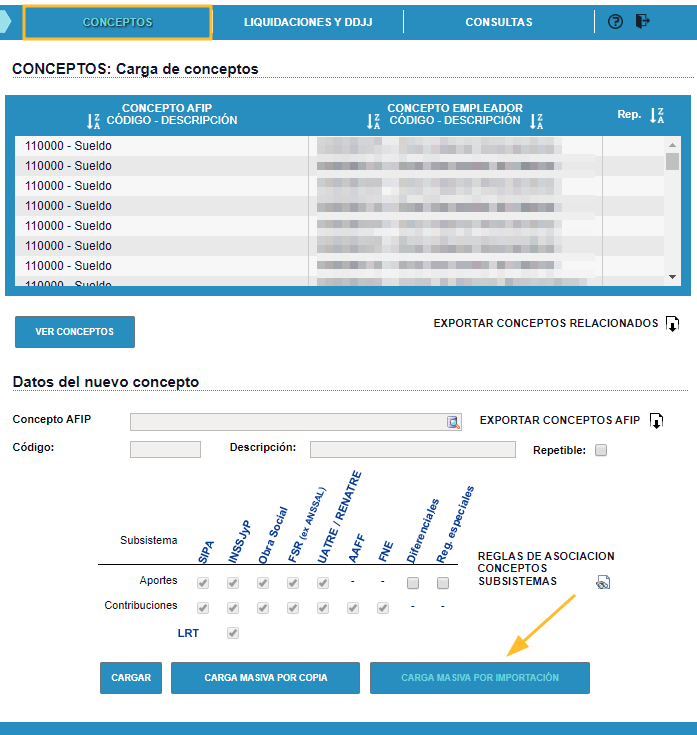Click the concepts list scrollbar thumb
This screenshot has width=697, height=735.
point(672,161)
